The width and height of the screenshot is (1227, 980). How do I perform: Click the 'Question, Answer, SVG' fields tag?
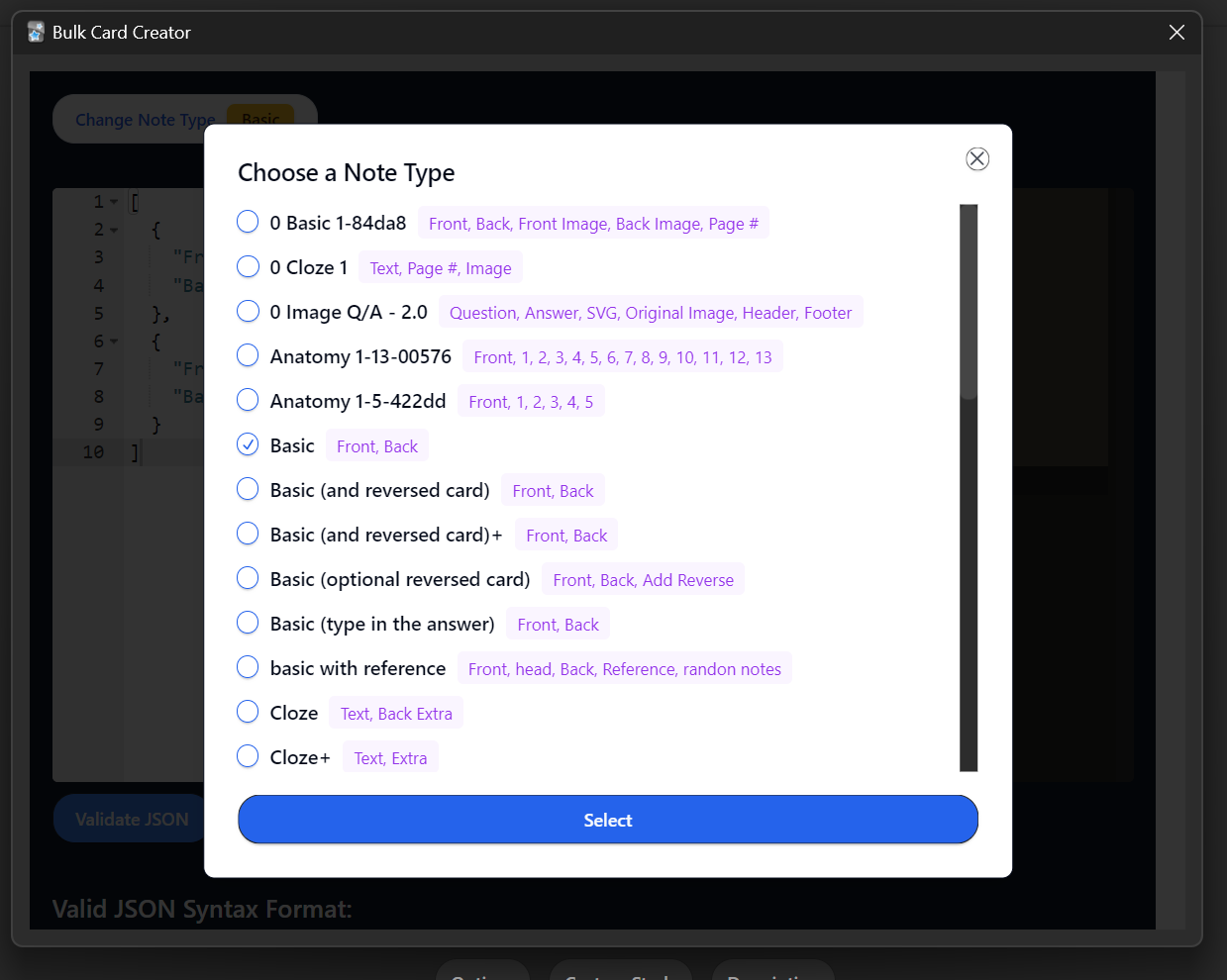651,313
